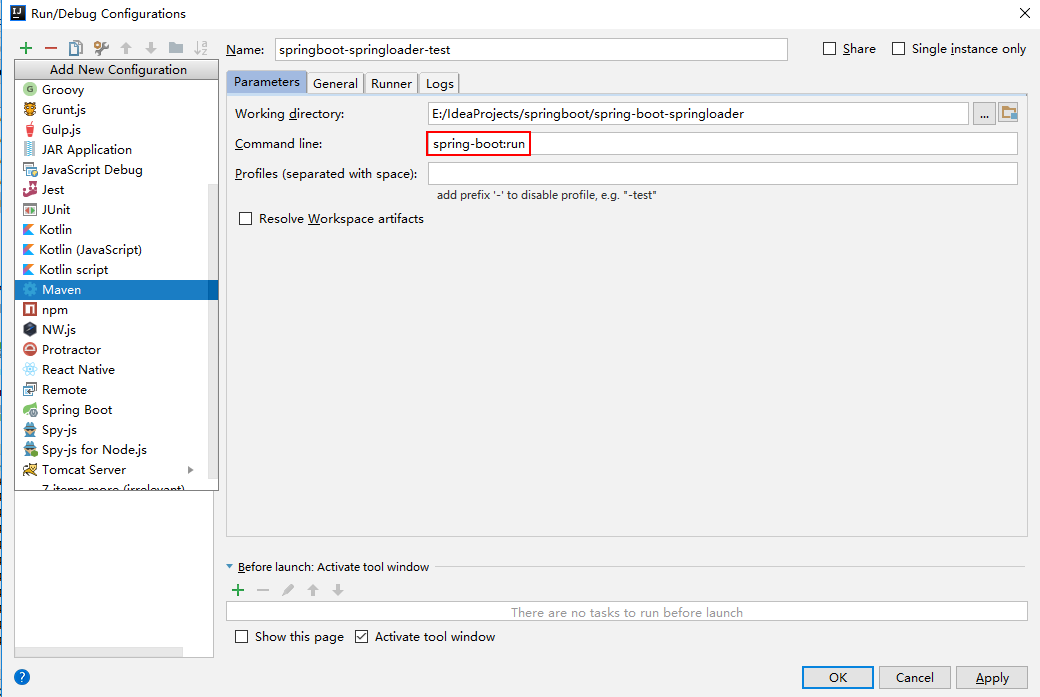This screenshot has width=1040, height=697.
Task: Click the Sort Configurations icon
Action: 201,48
